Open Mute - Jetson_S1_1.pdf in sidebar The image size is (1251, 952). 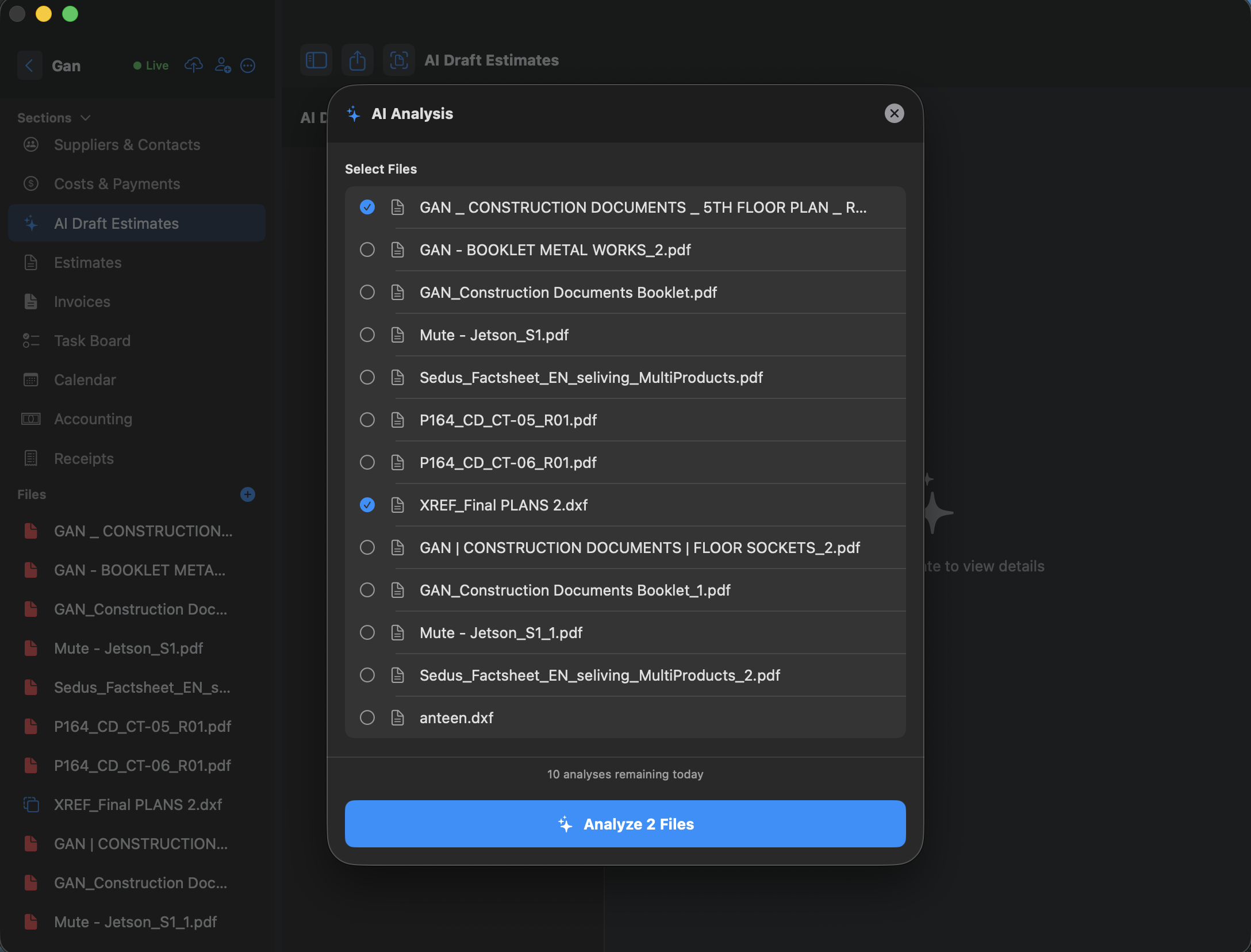coord(137,922)
